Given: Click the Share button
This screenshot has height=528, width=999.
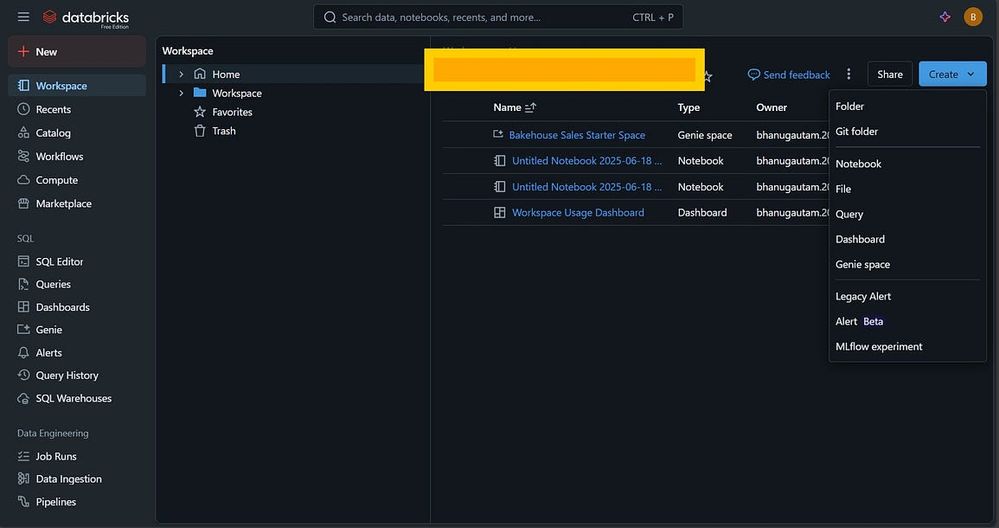Looking at the screenshot, I should tap(889, 74).
